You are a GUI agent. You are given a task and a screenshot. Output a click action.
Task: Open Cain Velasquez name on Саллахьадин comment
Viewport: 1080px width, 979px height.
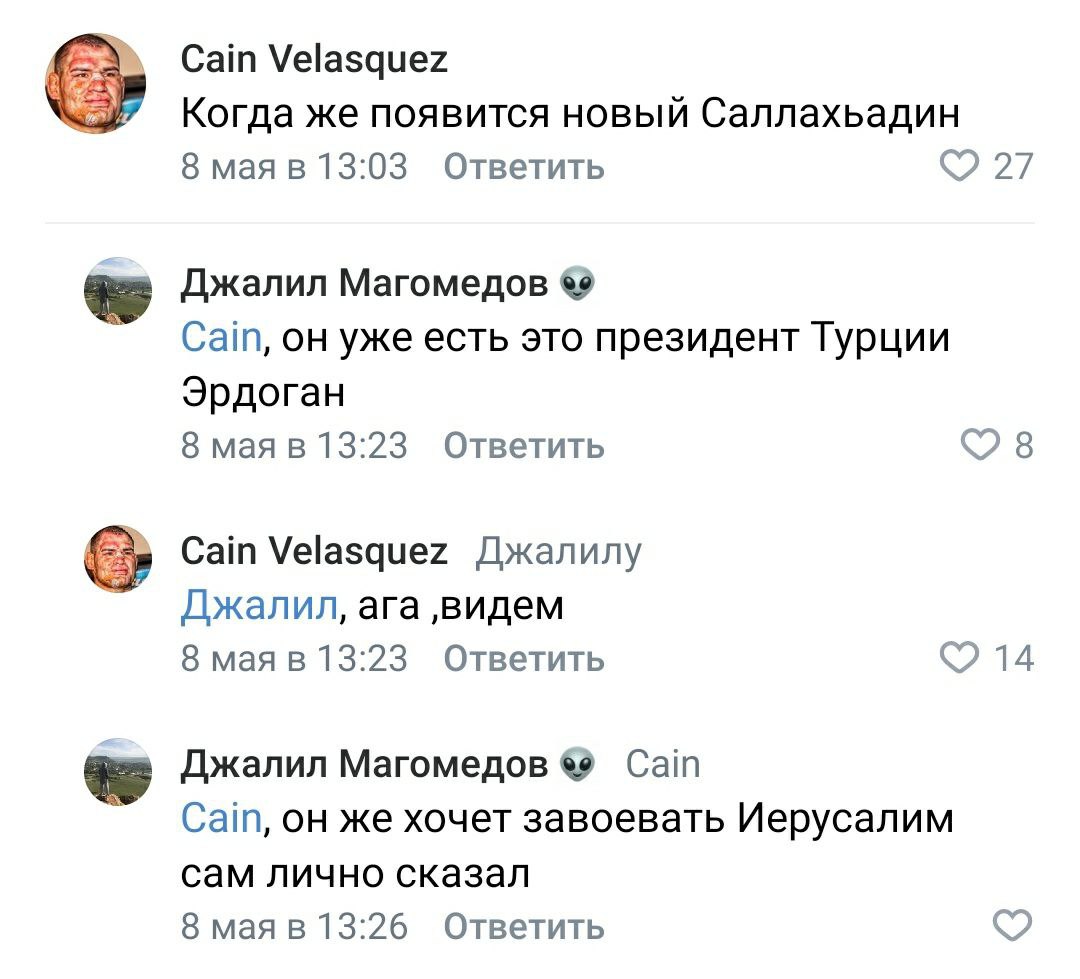[314, 61]
